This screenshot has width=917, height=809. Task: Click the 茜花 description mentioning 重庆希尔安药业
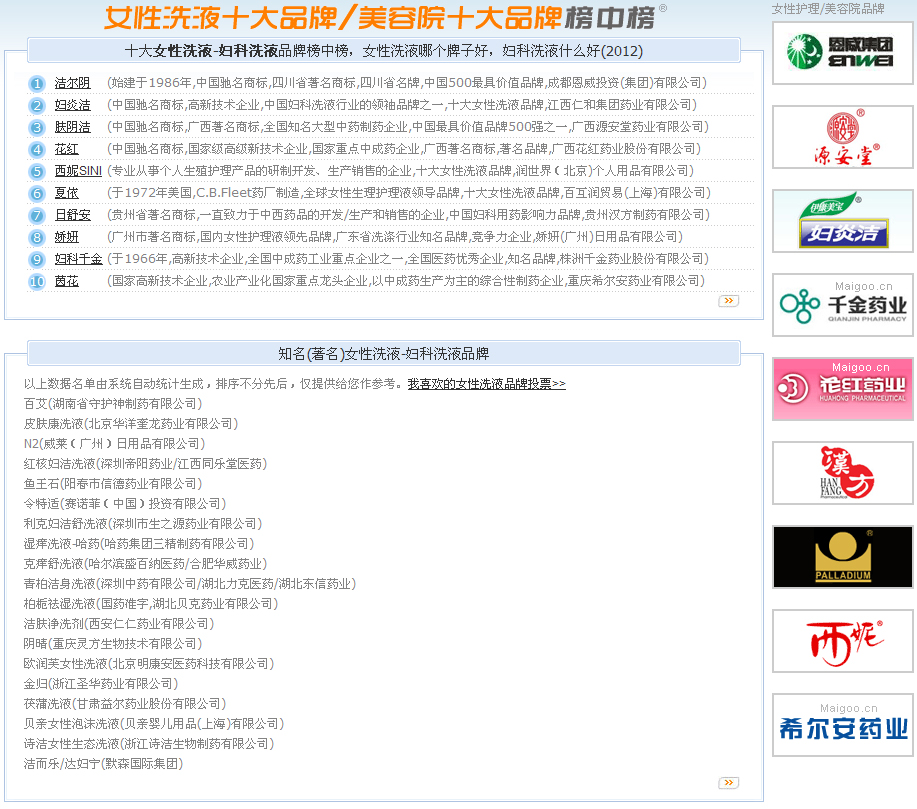click(x=406, y=281)
